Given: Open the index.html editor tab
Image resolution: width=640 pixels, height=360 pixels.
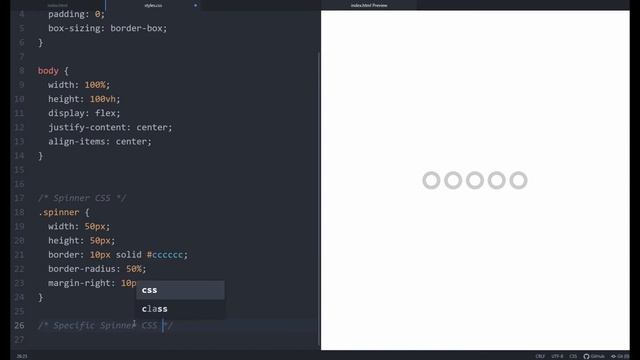Looking at the screenshot, I should click(x=58, y=5).
